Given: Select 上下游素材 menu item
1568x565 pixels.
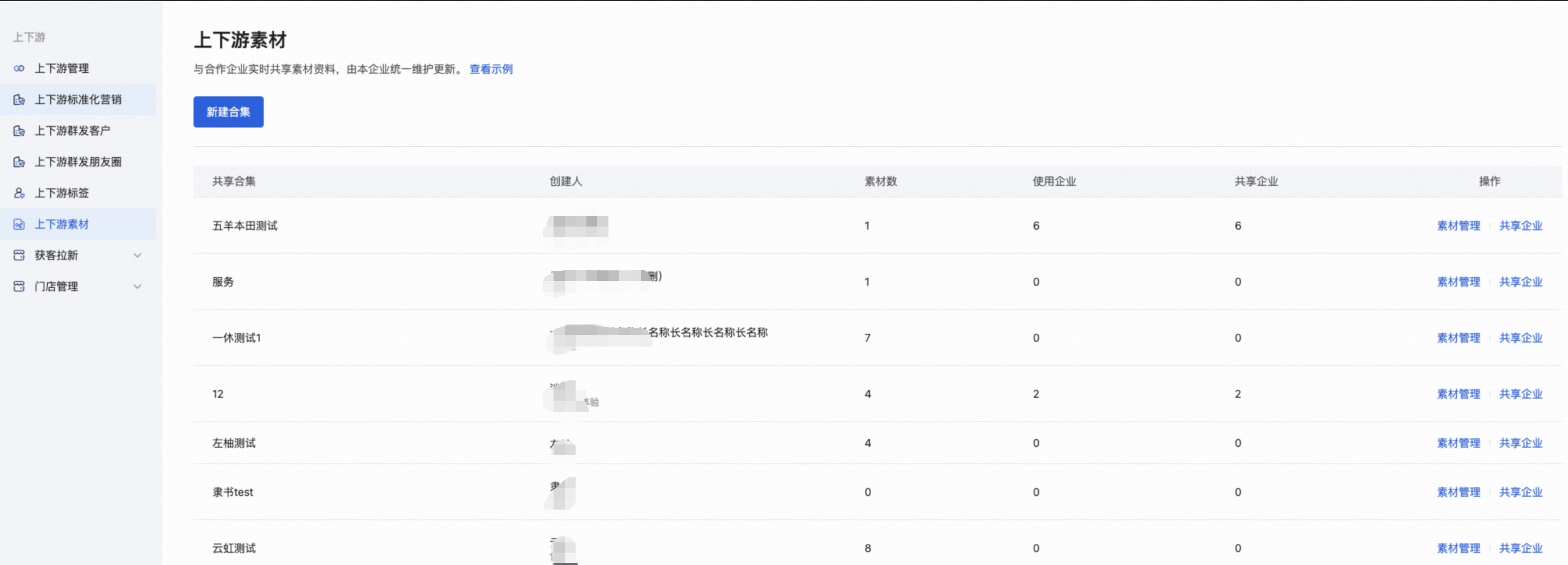Looking at the screenshot, I should pos(78,224).
